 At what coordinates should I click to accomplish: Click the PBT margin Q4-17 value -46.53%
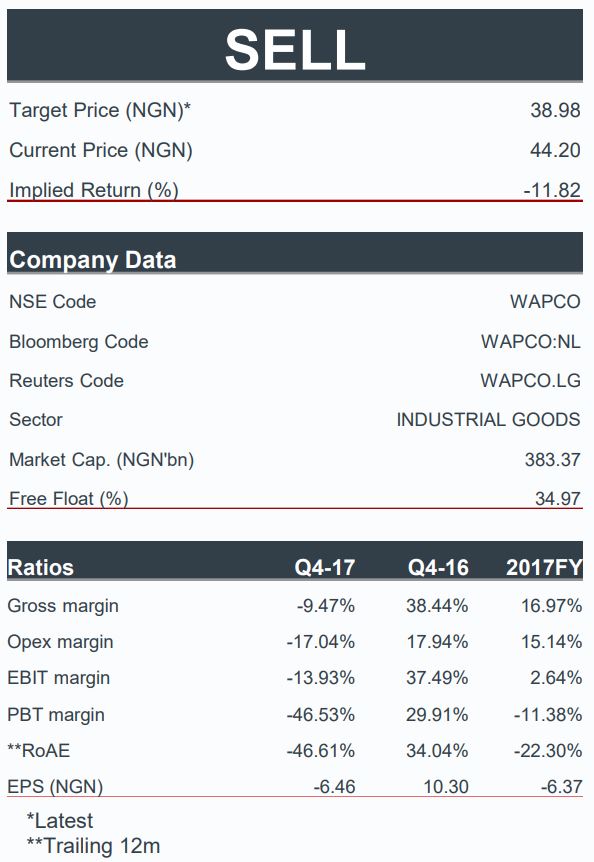point(320,715)
